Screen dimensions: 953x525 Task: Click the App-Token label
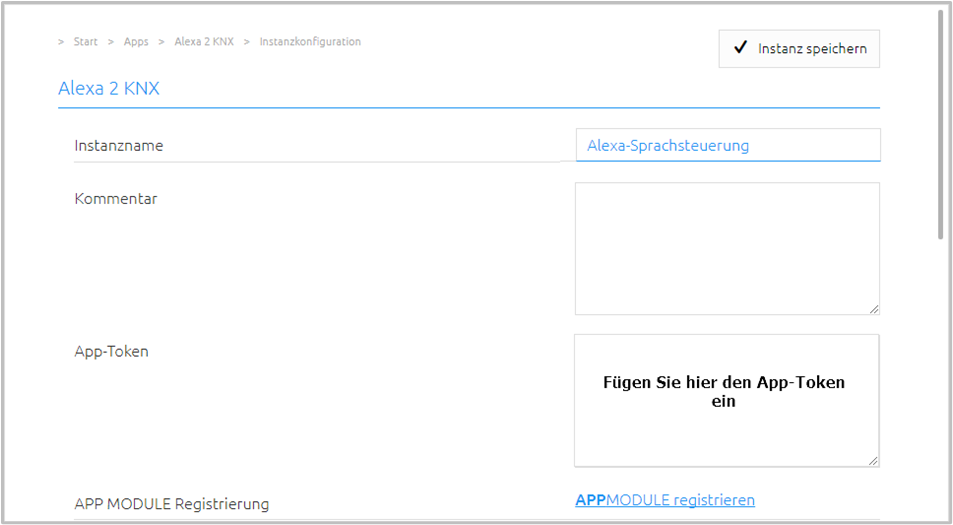pos(111,351)
